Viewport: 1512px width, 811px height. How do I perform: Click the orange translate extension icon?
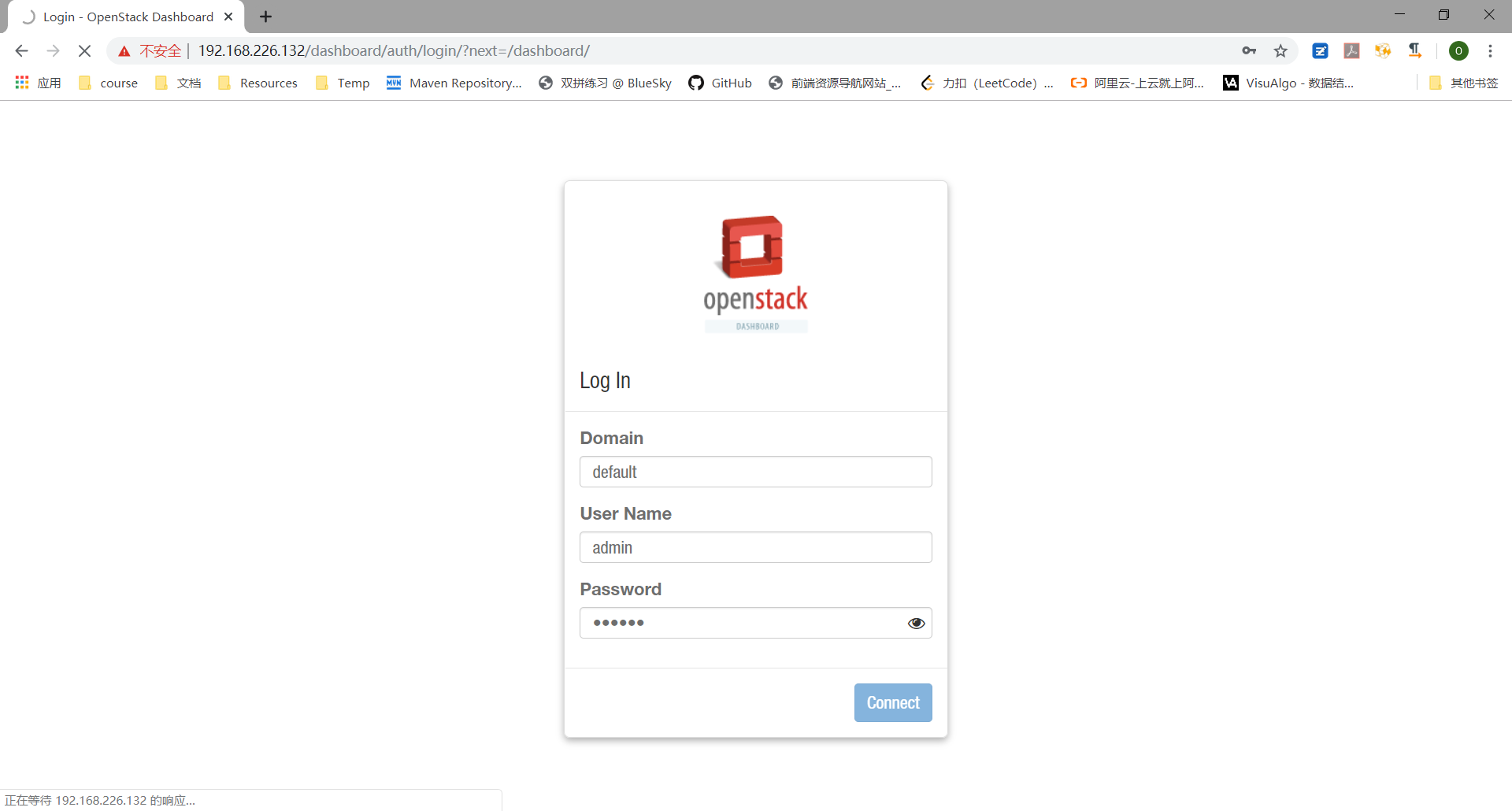tap(1383, 51)
